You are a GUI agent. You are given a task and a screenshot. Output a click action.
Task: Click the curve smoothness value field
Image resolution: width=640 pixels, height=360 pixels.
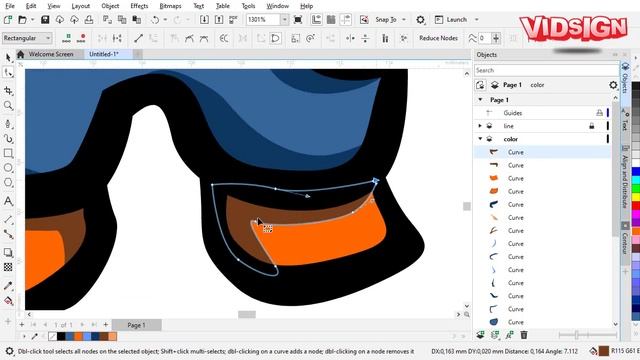click(484, 38)
